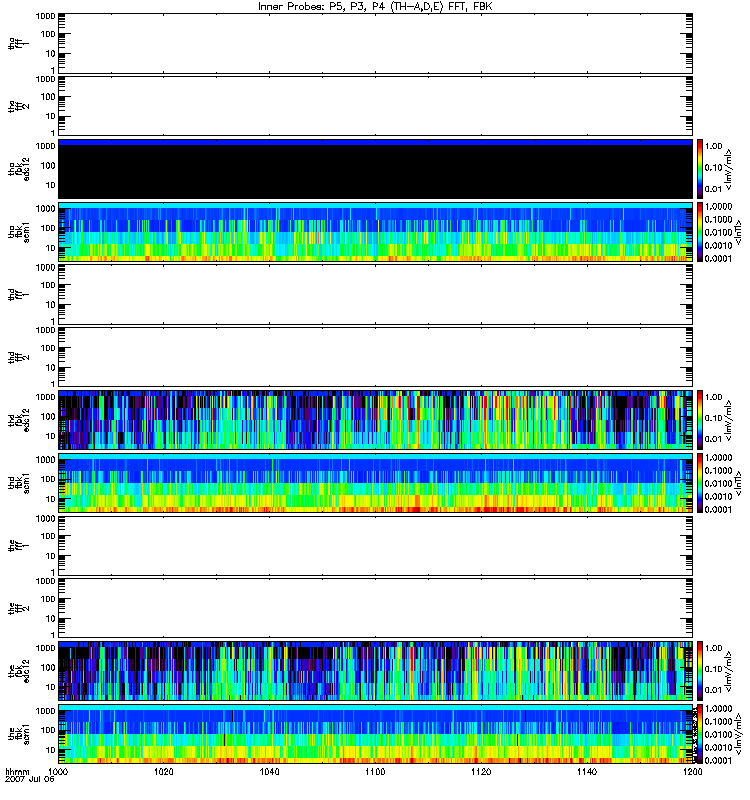Viewport: 750px width, 800px height.
Task: Click the "1020" time-axis tick label
Action: click(164, 771)
